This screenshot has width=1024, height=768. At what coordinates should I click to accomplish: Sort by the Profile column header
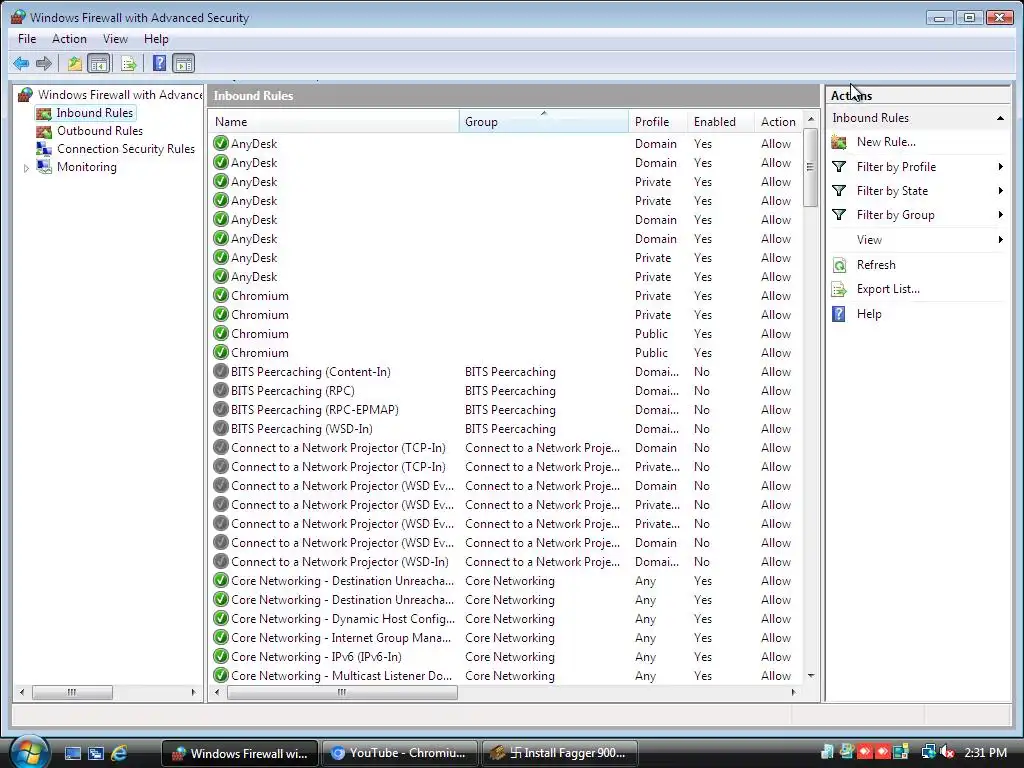pos(658,121)
